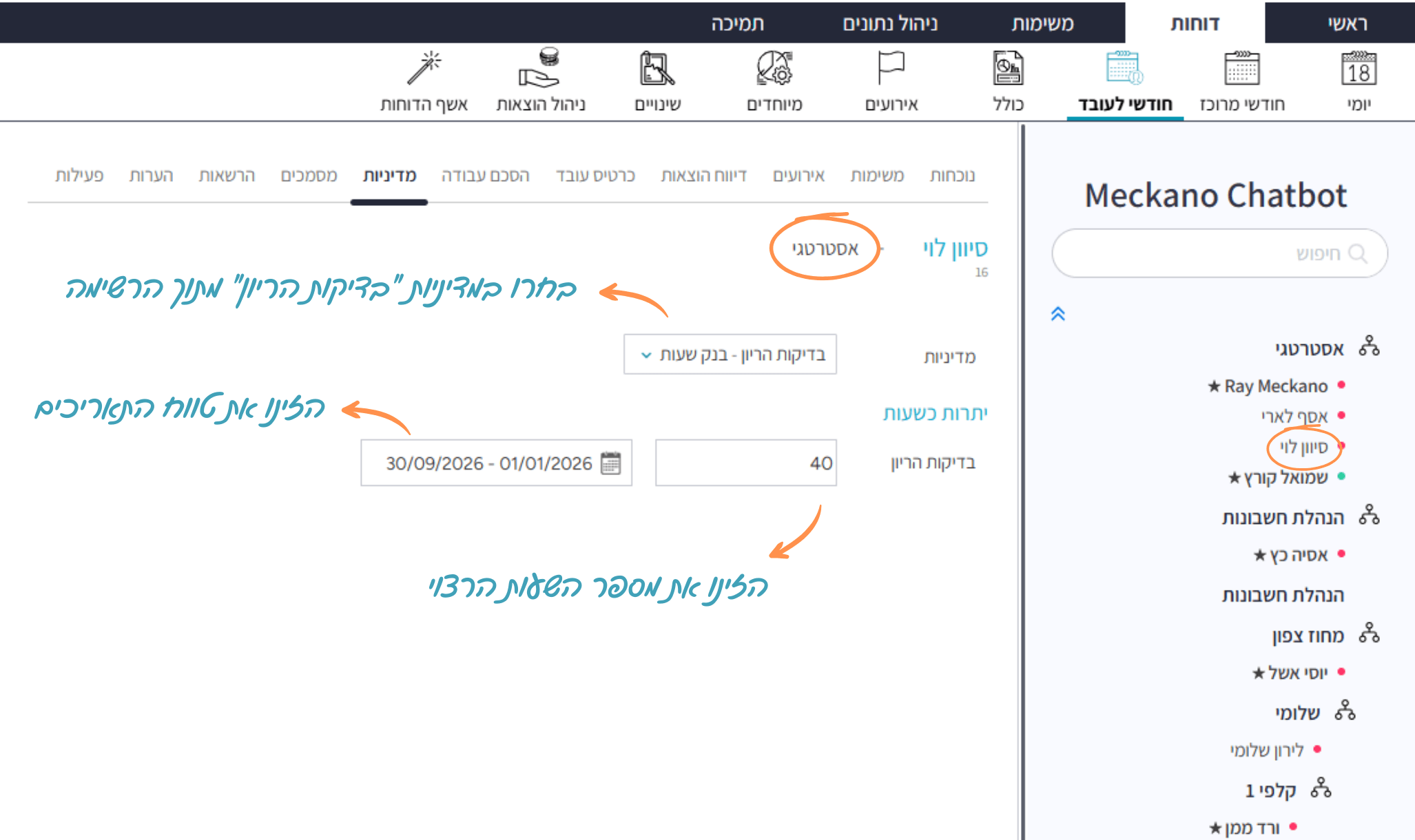
Task: Select employee Ray Meckano in the list
Action: [x=1275, y=386]
